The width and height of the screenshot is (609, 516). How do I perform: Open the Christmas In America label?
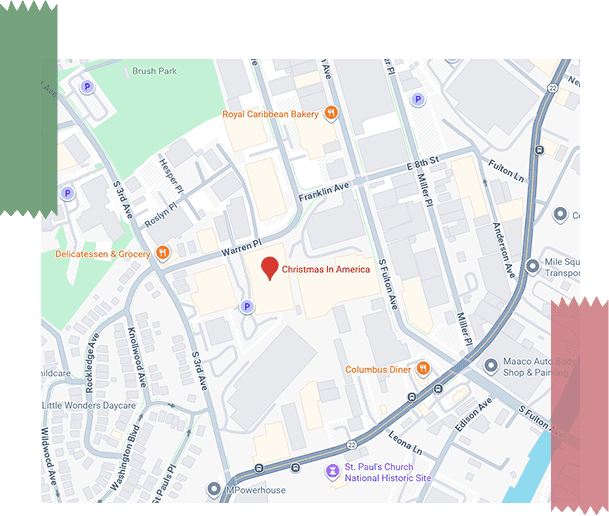[325, 269]
